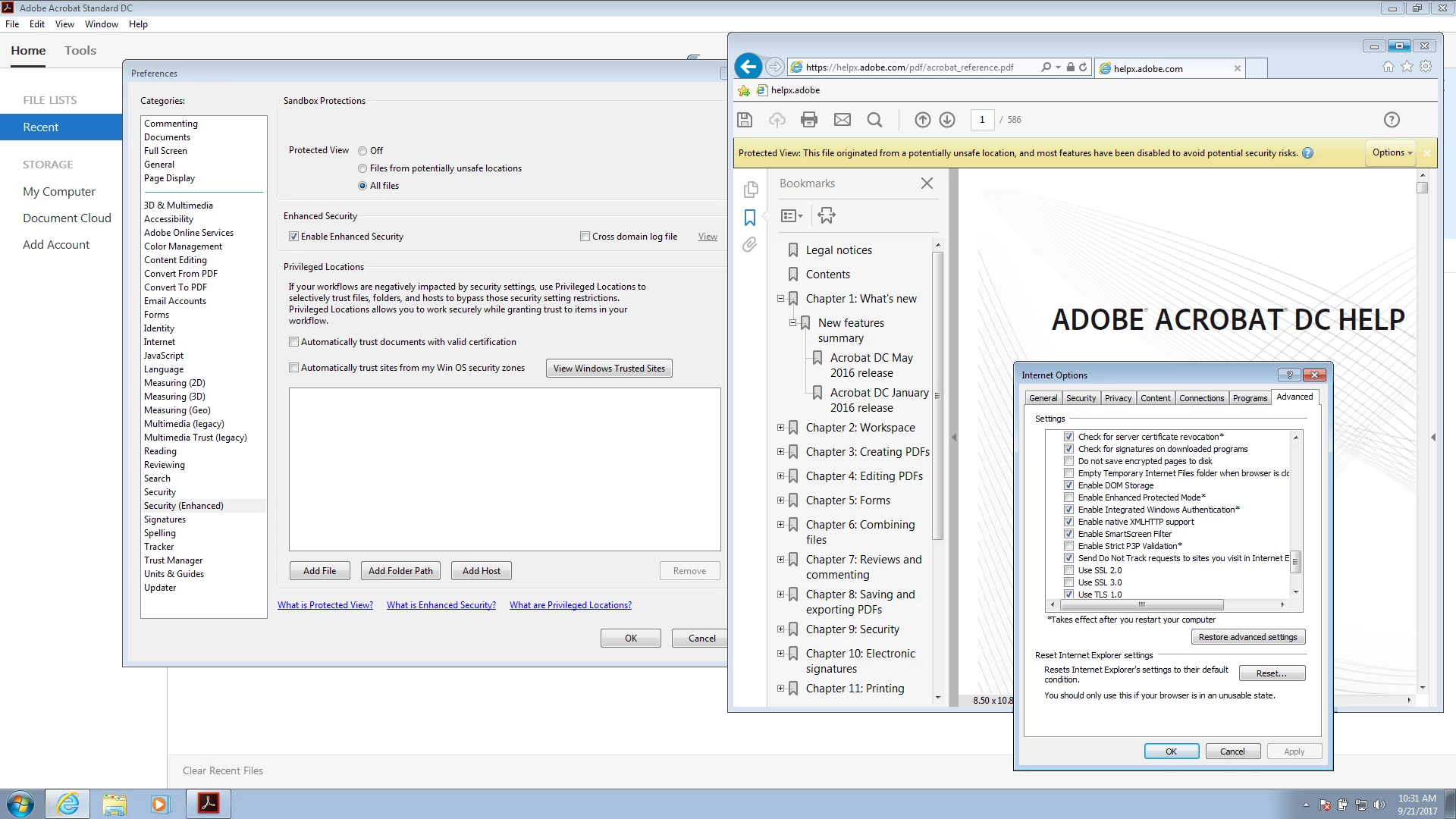
Task: Open the Edit menu in Acrobat
Action: tap(36, 24)
